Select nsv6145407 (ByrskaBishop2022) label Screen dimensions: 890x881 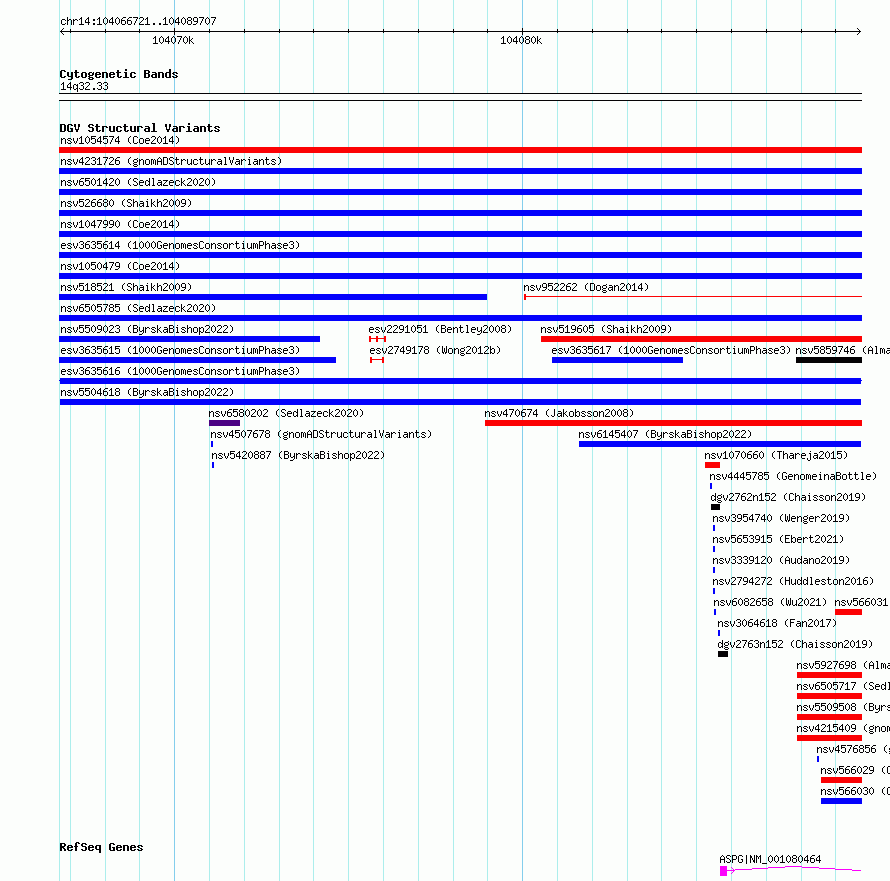point(665,434)
